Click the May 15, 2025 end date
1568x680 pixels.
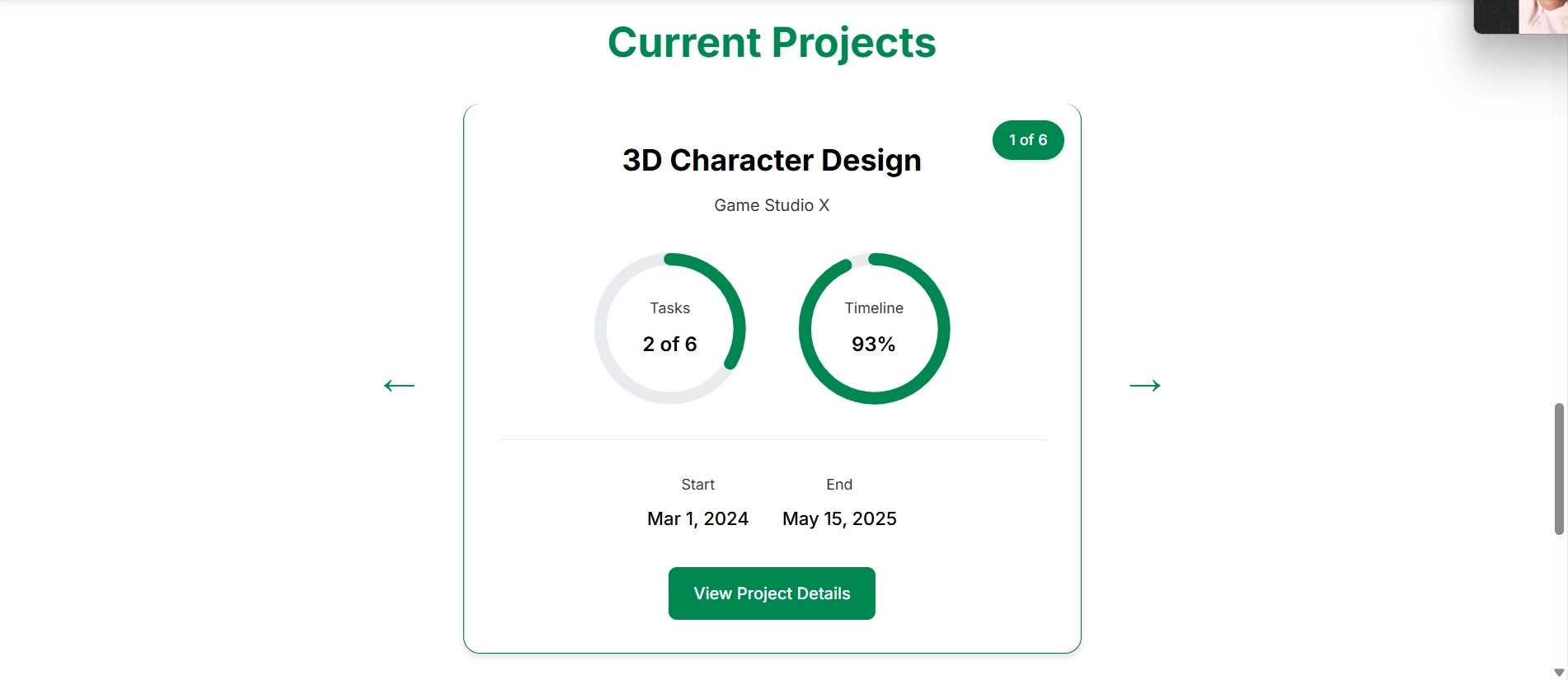coord(839,519)
